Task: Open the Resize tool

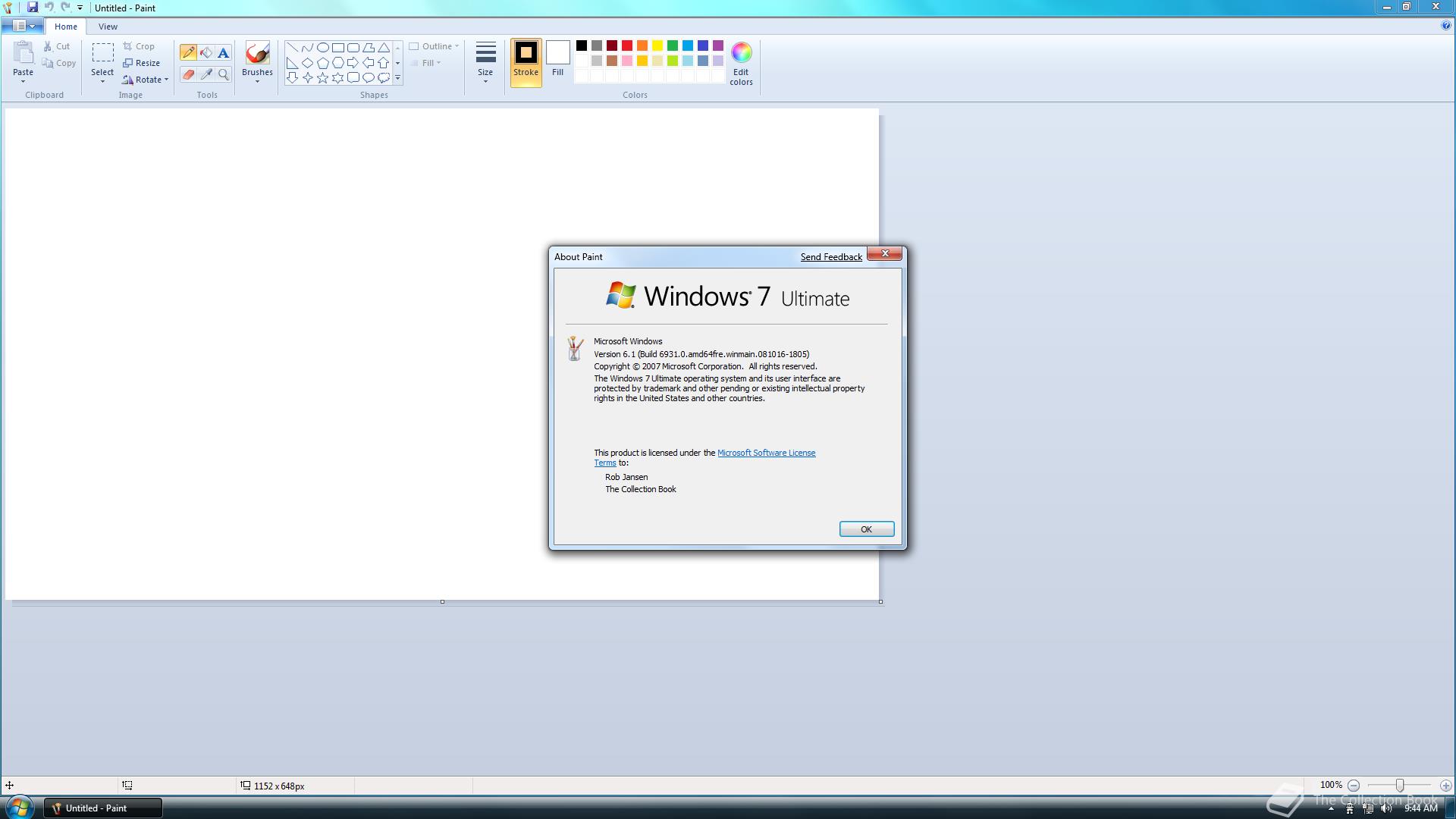Action: pos(141,63)
